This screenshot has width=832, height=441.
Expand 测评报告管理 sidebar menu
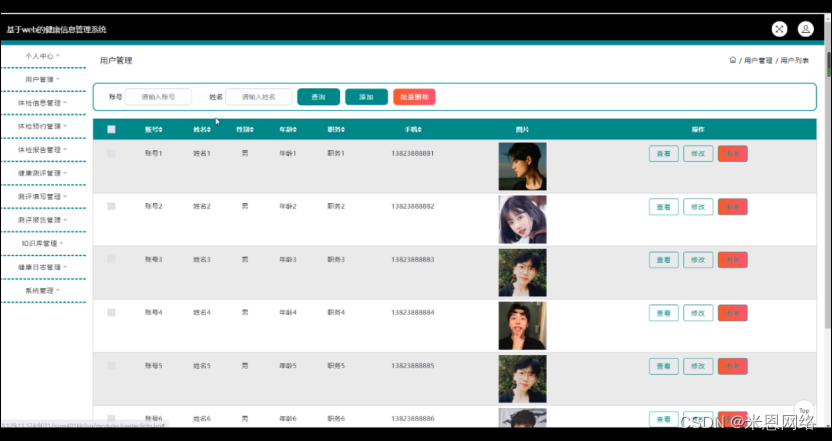42,220
